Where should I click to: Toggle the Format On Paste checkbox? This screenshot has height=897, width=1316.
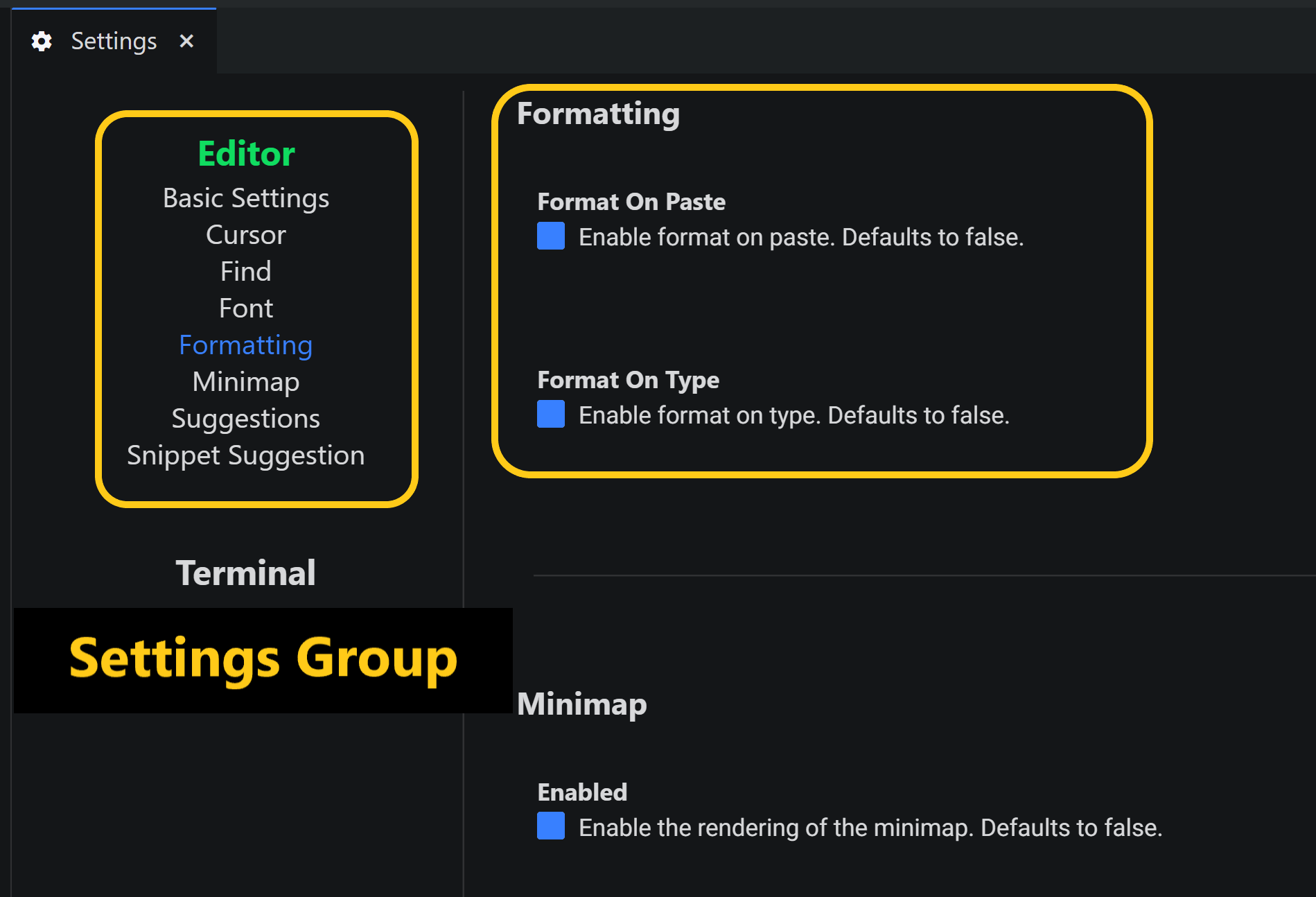[551, 236]
